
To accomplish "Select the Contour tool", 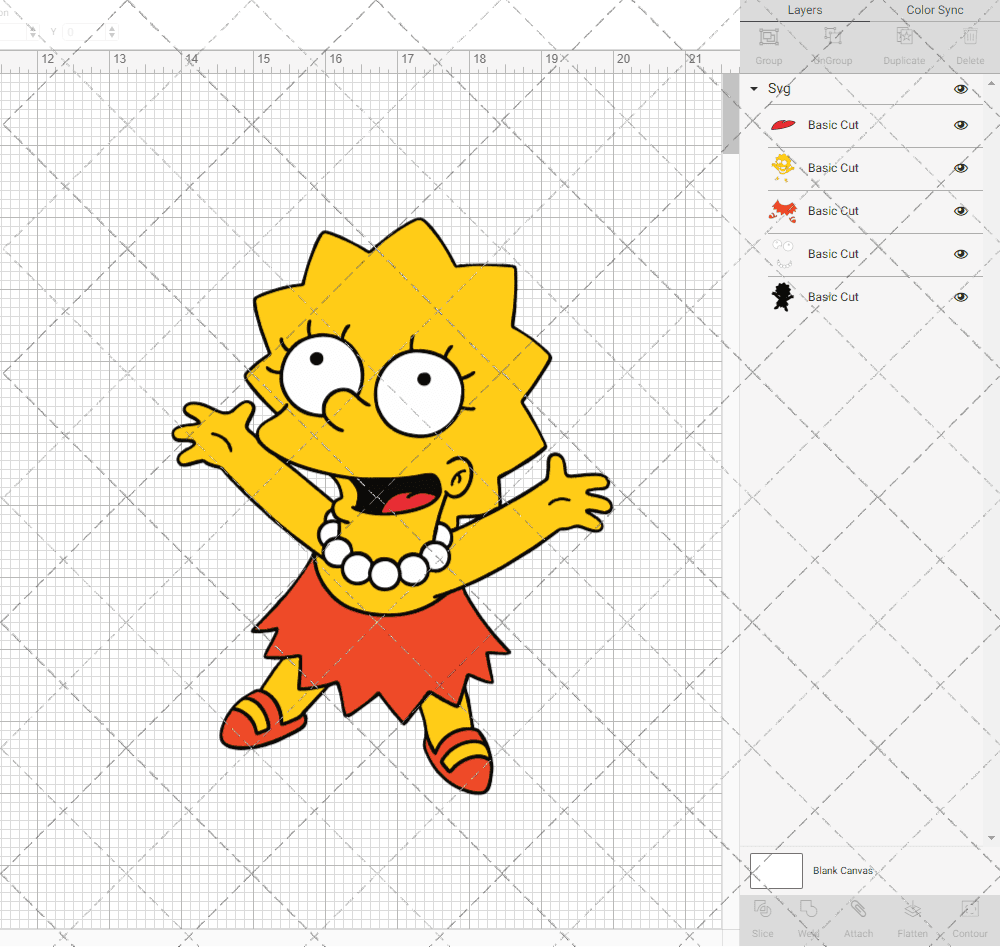I will [970, 908].
